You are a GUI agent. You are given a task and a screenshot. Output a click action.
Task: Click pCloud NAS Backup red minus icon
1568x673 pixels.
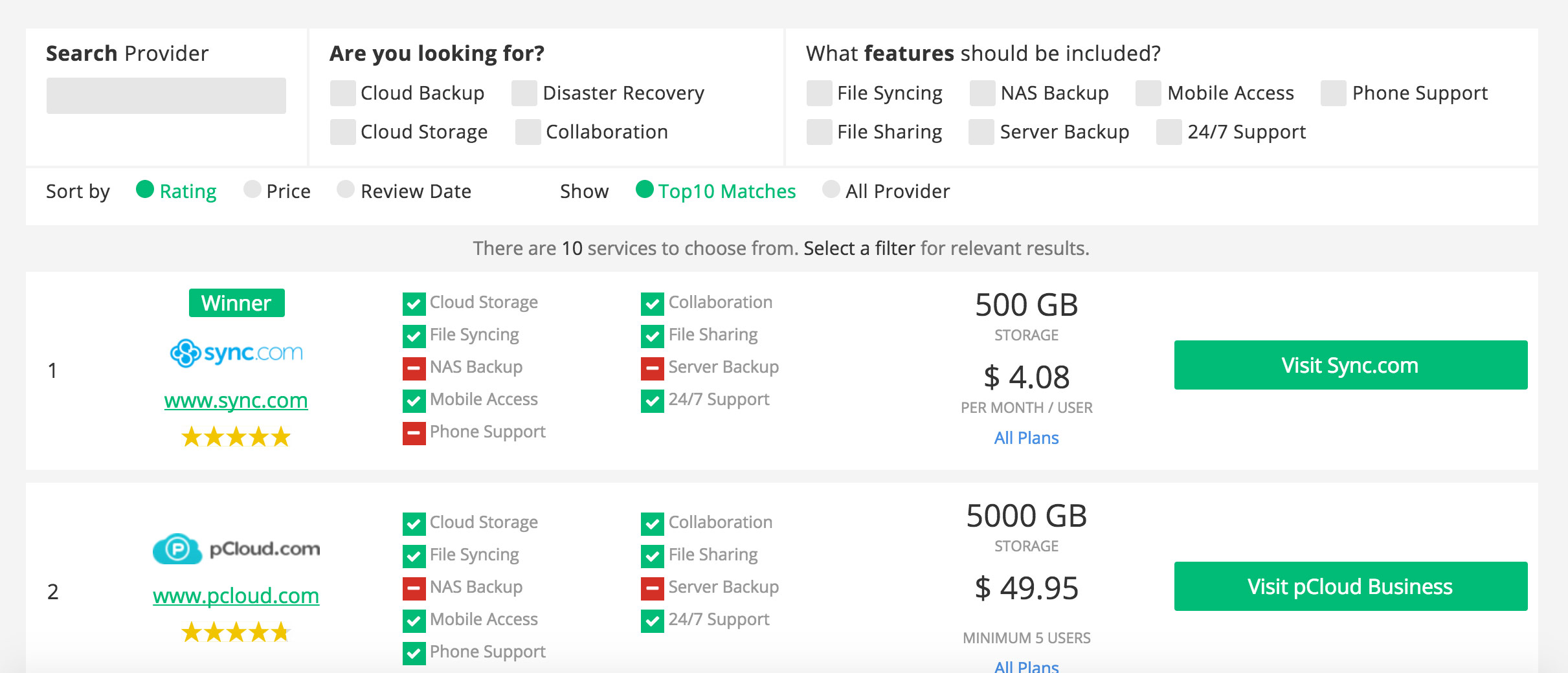pos(414,588)
